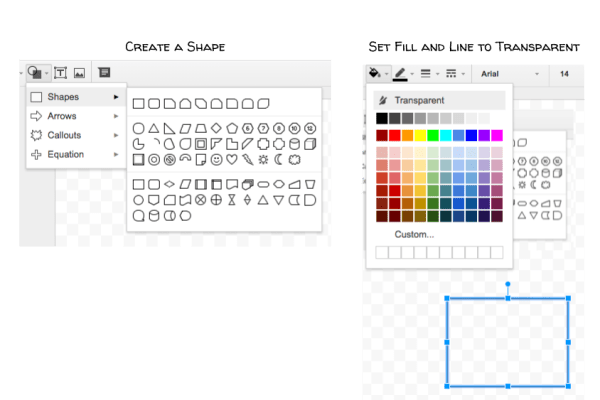
Task: Open the Line weight dropdown
Action: click(x=427, y=73)
